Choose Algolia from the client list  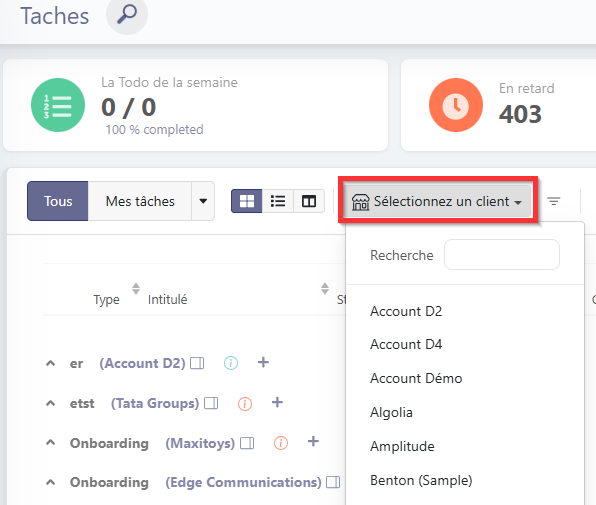[x=392, y=412]
